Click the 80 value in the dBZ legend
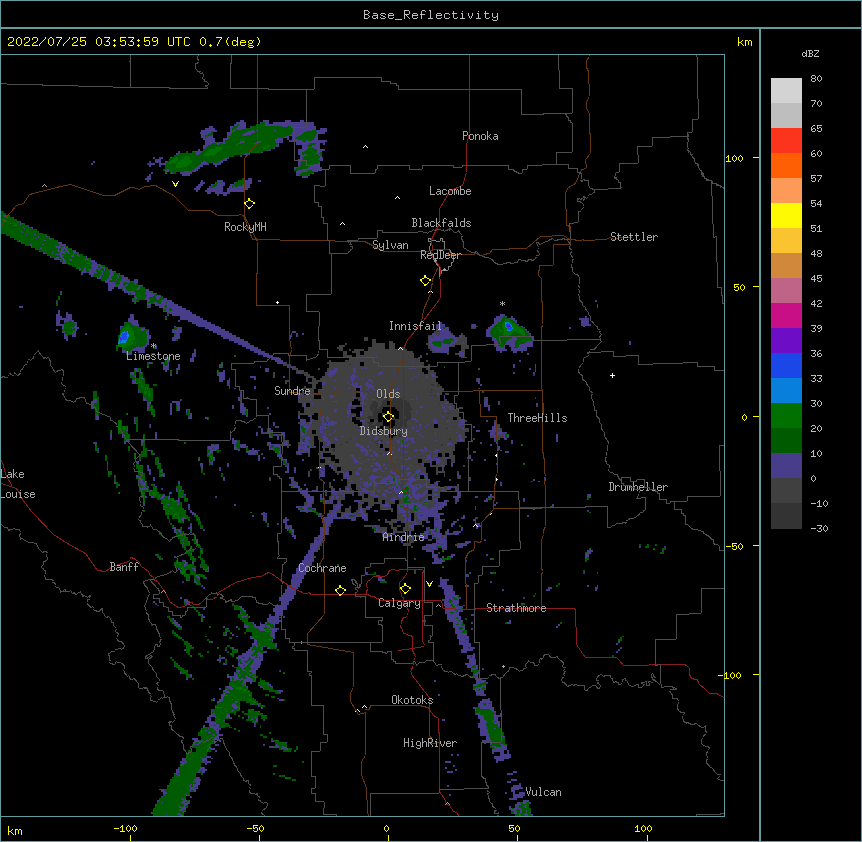862x842 pixels. [x=816, y=79]
